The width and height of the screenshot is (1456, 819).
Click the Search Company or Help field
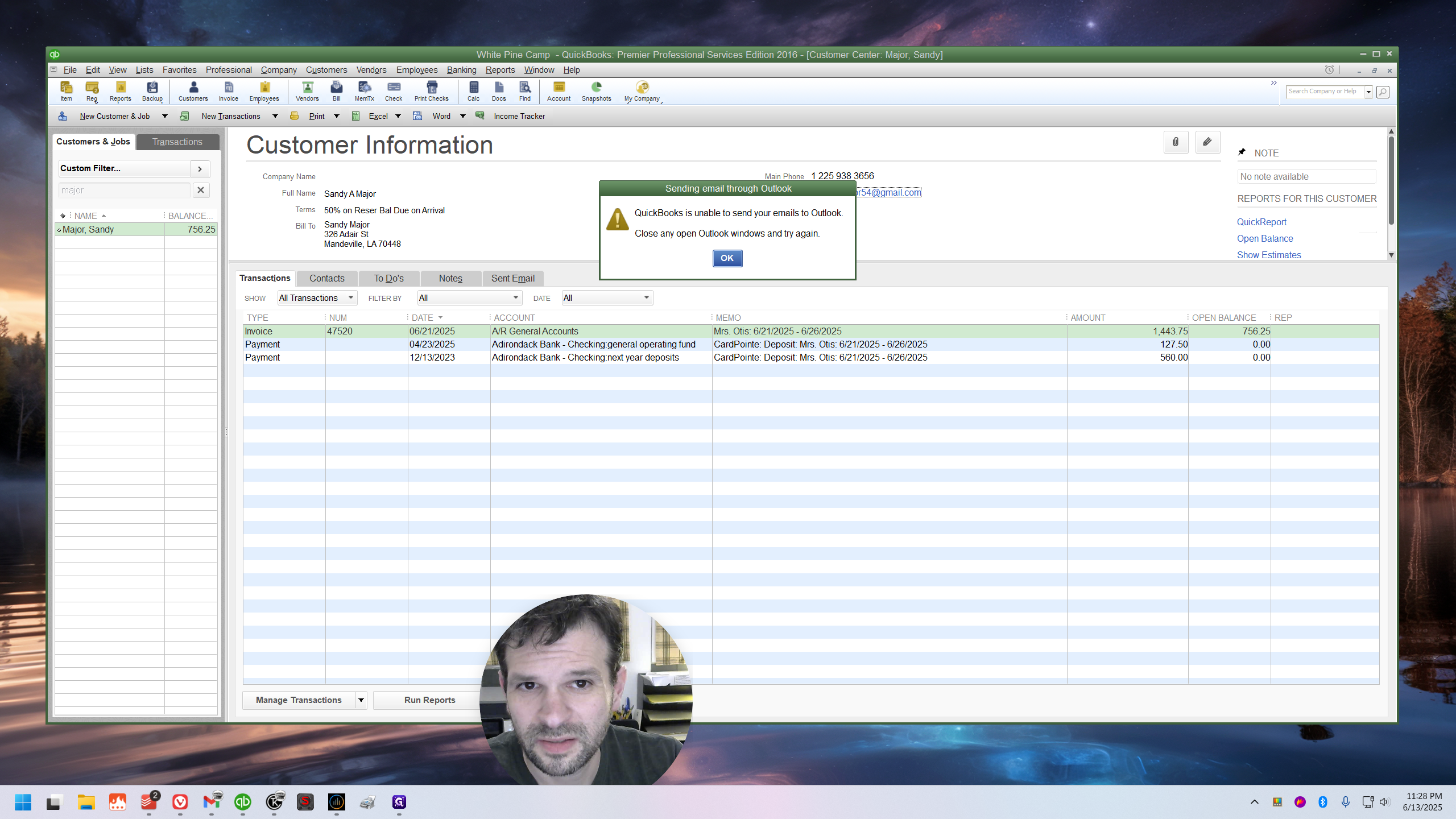point(1325,92)
